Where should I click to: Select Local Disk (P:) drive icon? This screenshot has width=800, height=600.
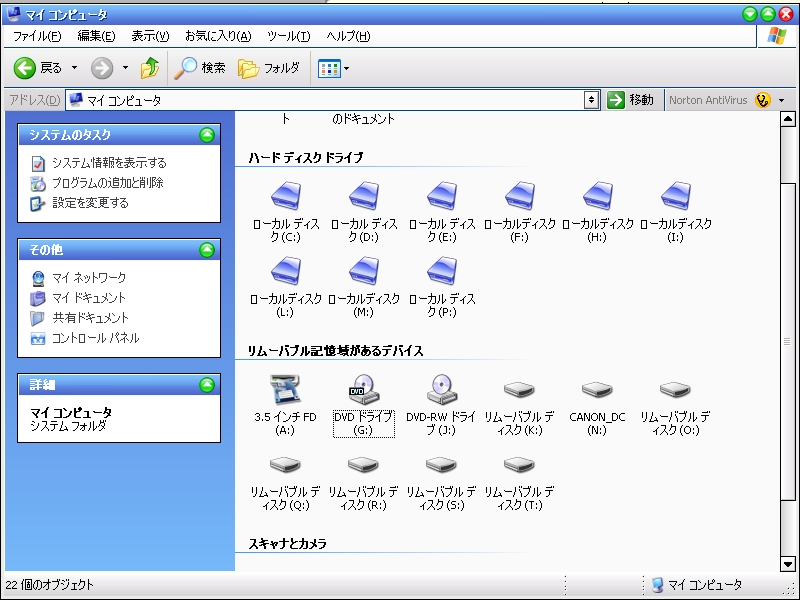(442, 270)
